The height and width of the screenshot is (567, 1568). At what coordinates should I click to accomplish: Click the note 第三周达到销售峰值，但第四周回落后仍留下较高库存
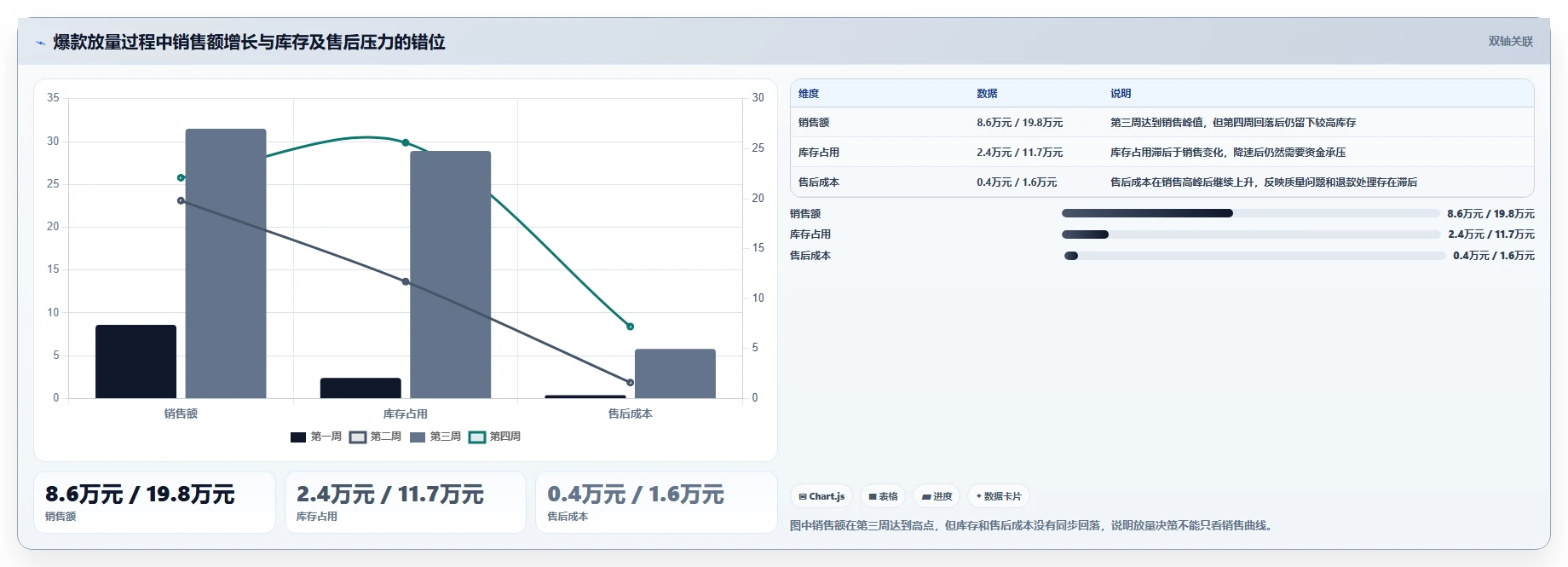[x=1233, y=123]
